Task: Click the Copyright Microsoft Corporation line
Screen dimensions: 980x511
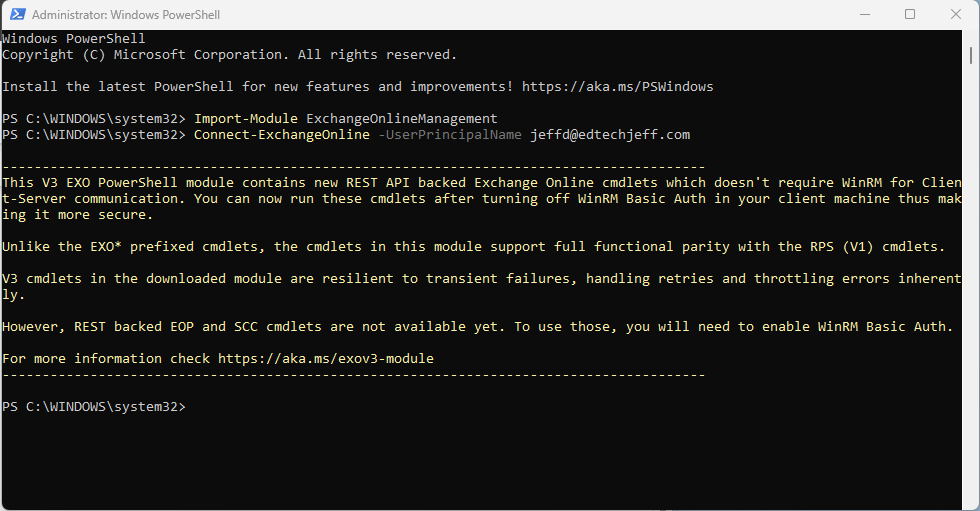Action: (x=229, y=55)
